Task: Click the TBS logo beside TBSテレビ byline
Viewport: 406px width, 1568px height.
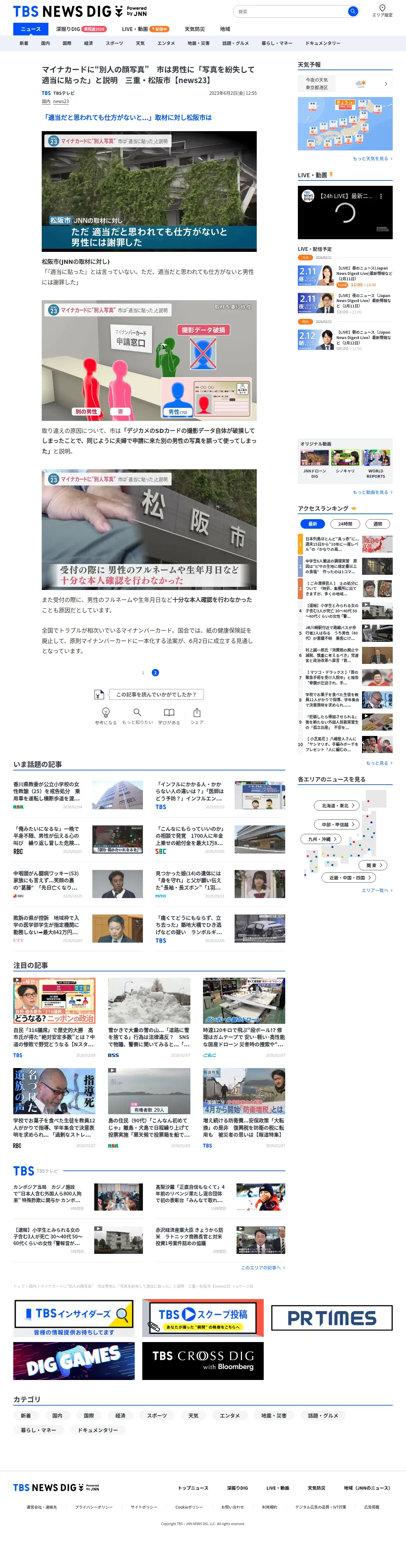Action: coord(46,93)
